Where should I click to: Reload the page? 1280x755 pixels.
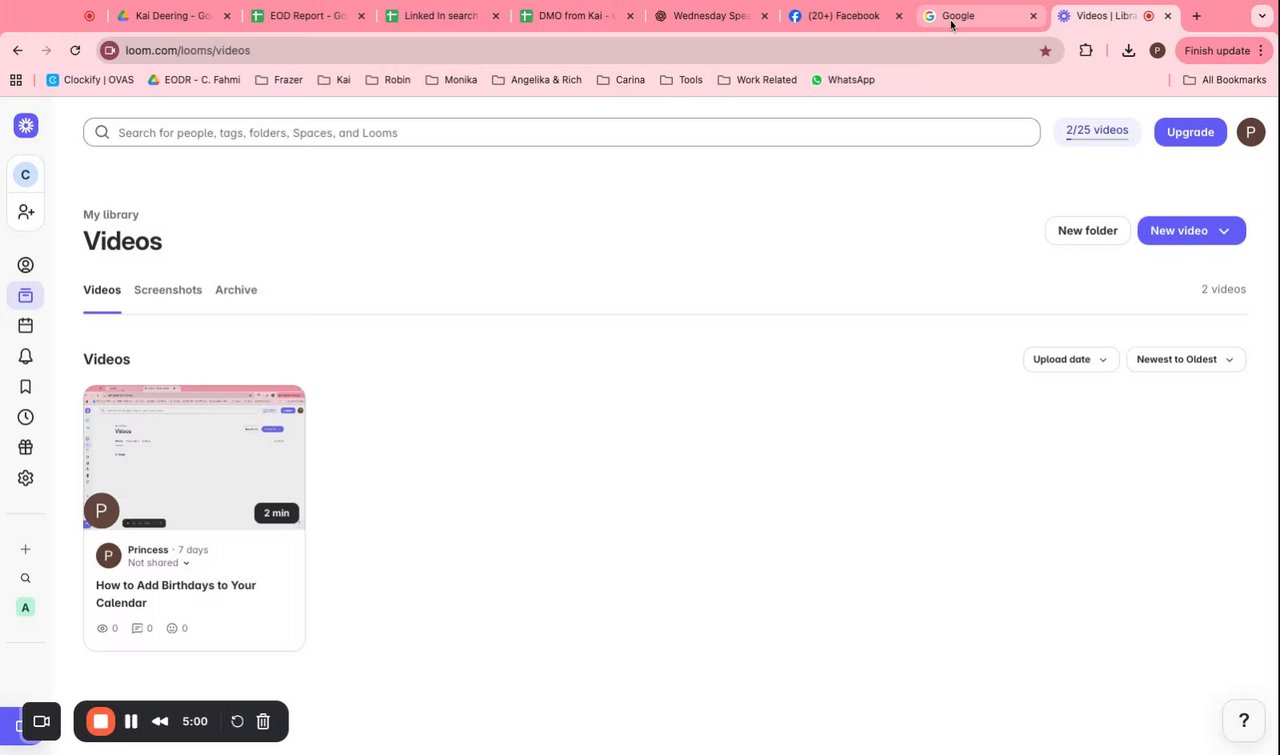click(75, 50)
